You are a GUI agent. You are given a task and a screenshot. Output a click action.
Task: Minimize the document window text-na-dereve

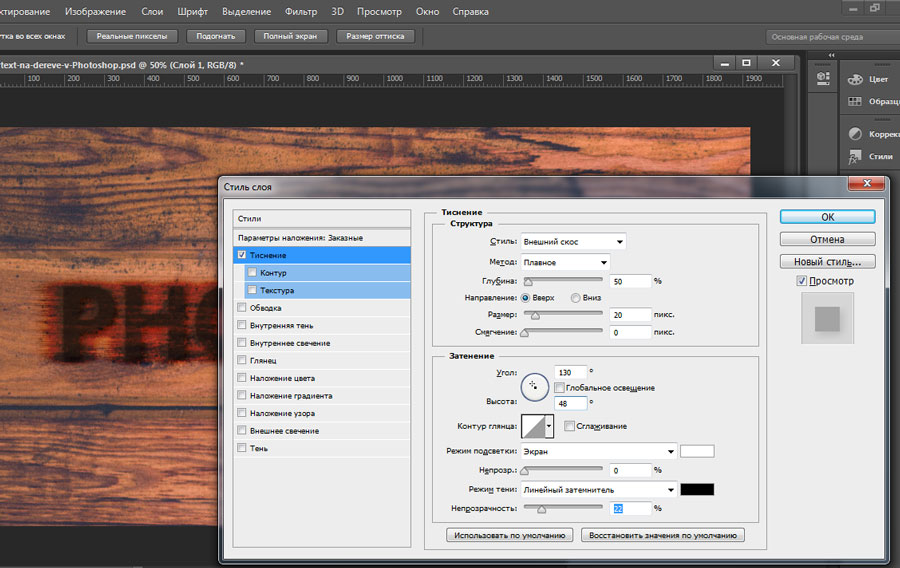tap(725, 63)
